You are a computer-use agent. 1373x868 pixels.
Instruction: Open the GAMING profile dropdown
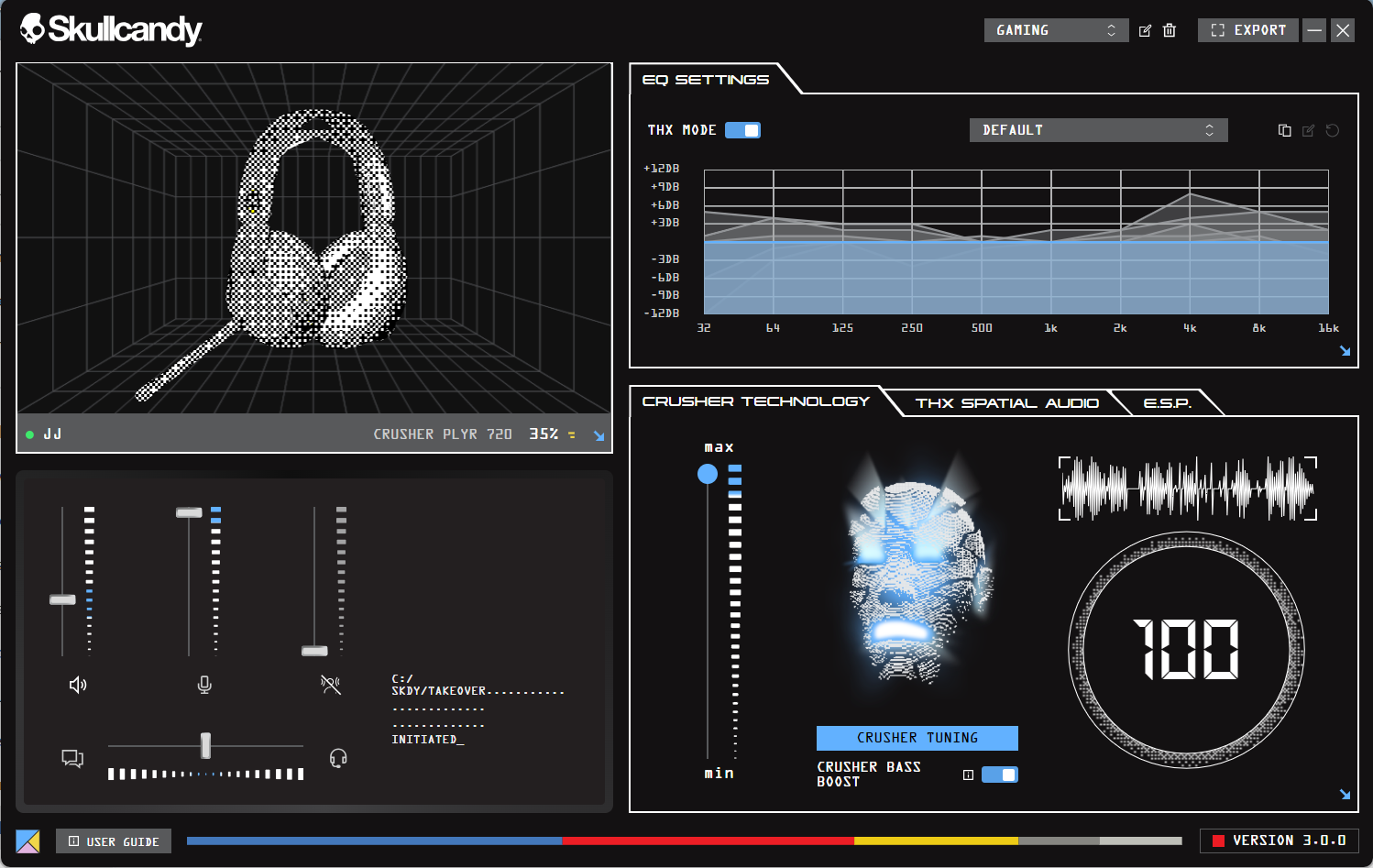tap(1056, 29)
